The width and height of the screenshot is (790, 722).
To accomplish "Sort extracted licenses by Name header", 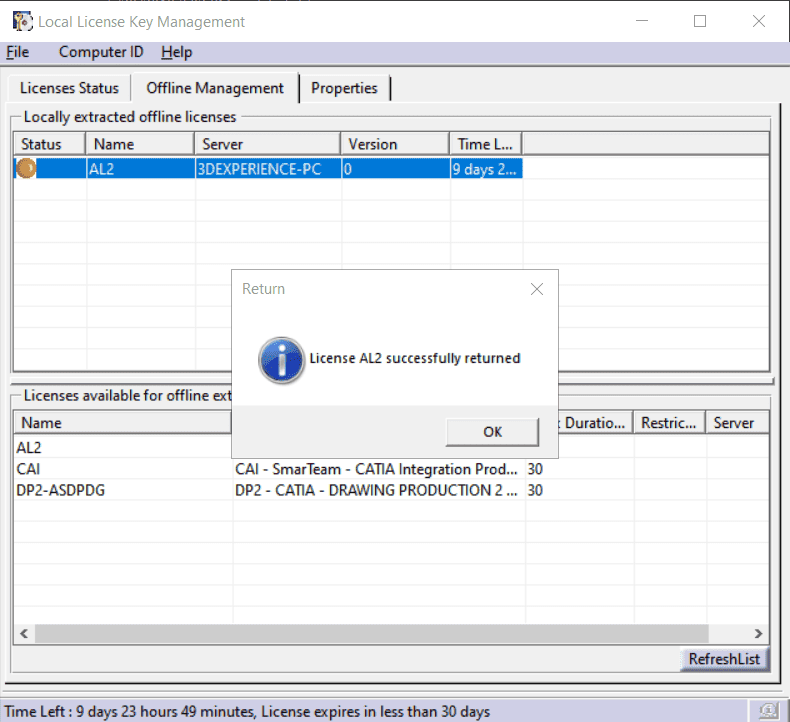I will point(140,144).
